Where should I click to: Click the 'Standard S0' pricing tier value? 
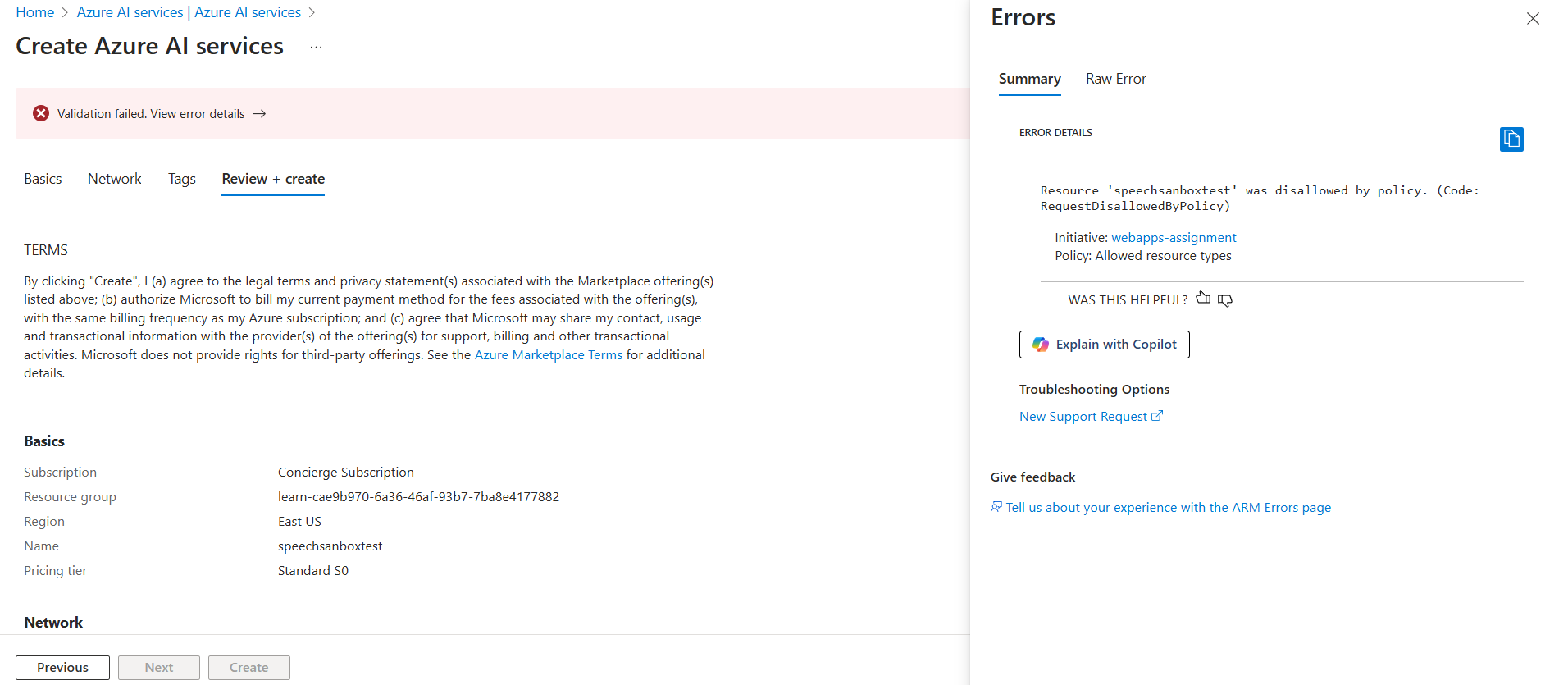313,571
